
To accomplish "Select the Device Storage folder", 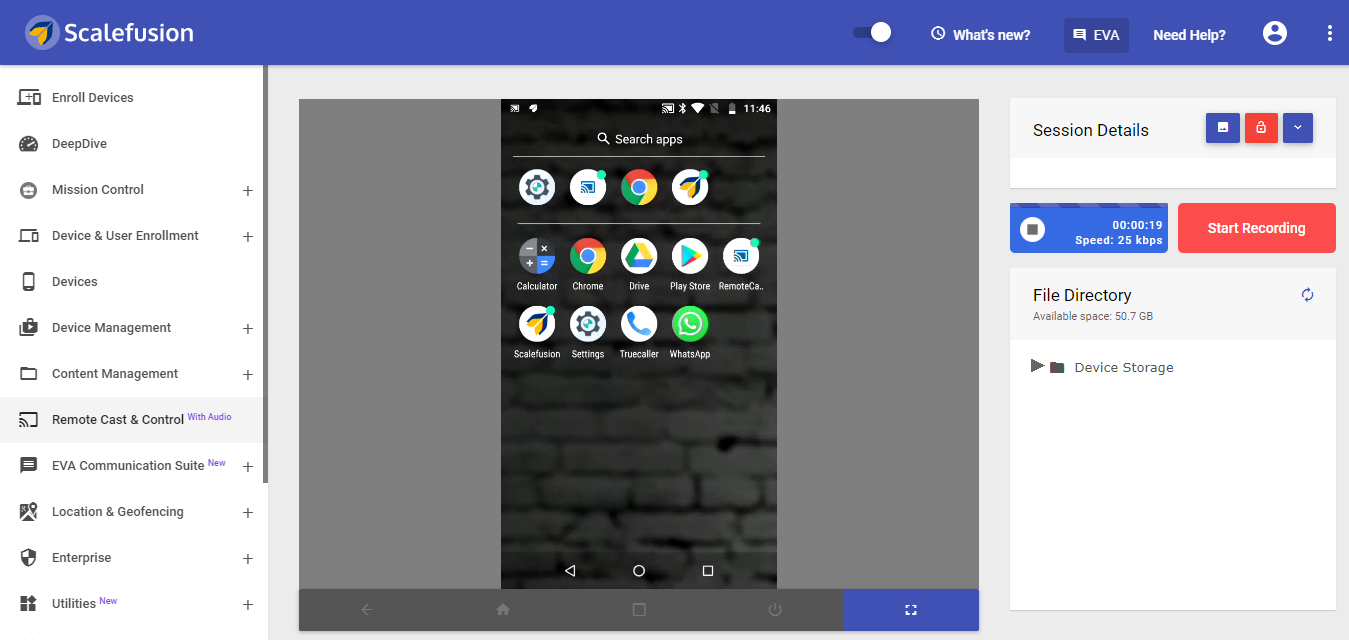I will coord(1111,367).
